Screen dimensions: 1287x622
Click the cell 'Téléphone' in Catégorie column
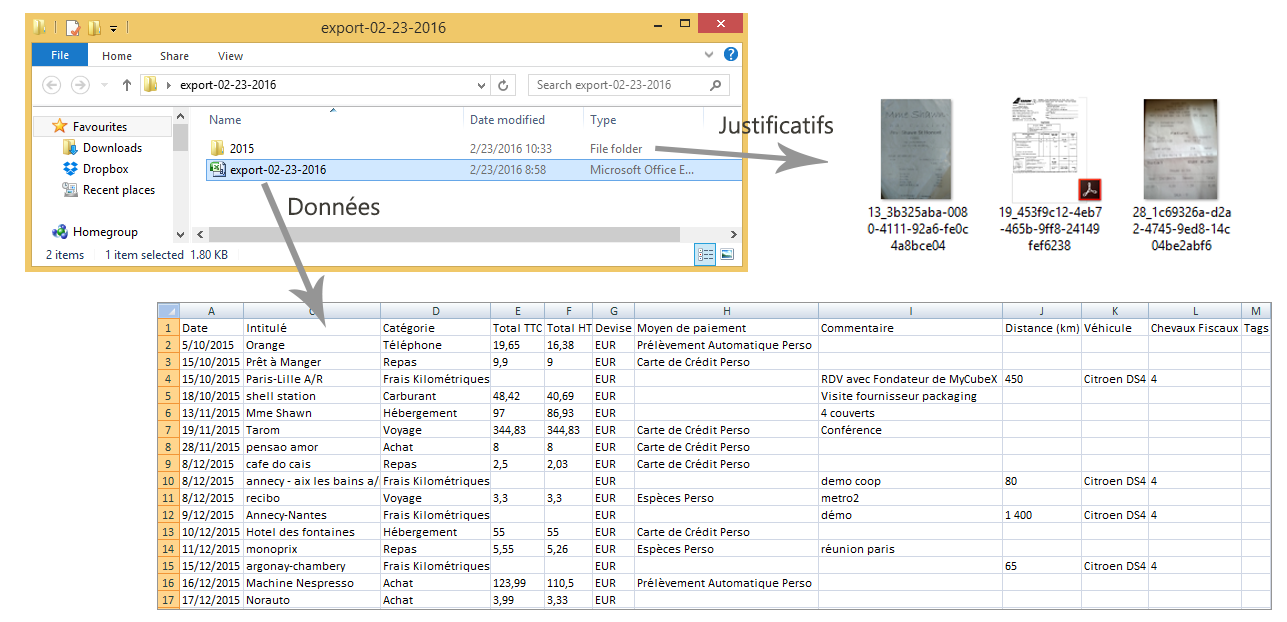(x=435, y=345)
